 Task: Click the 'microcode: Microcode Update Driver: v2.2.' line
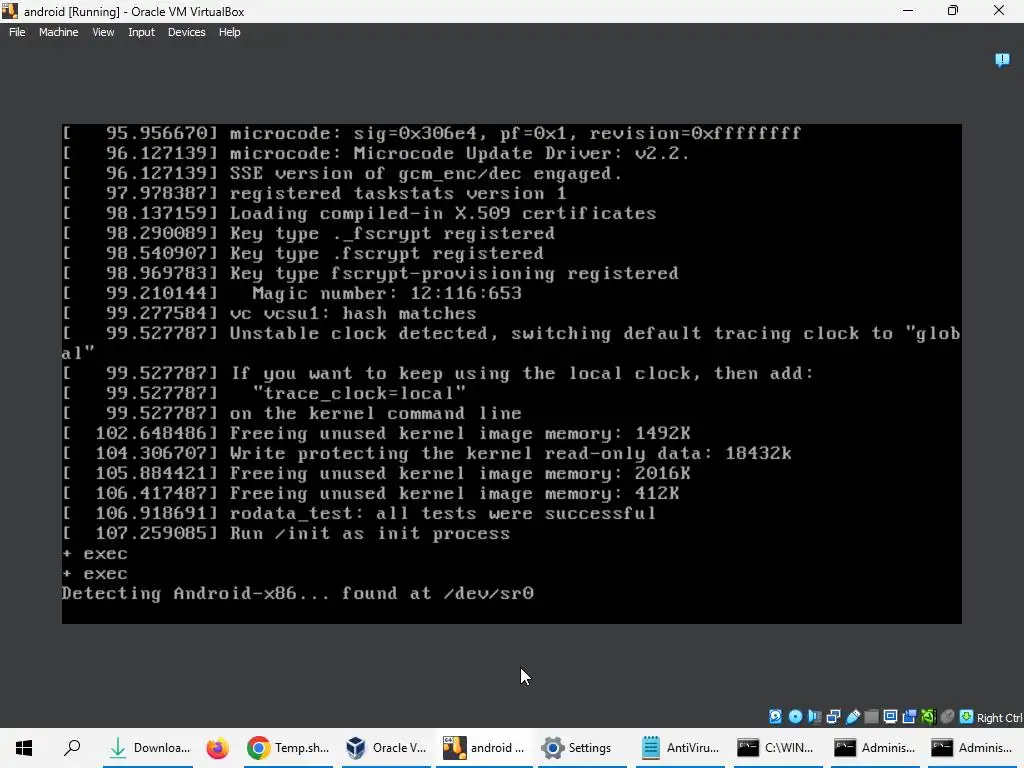459,153
